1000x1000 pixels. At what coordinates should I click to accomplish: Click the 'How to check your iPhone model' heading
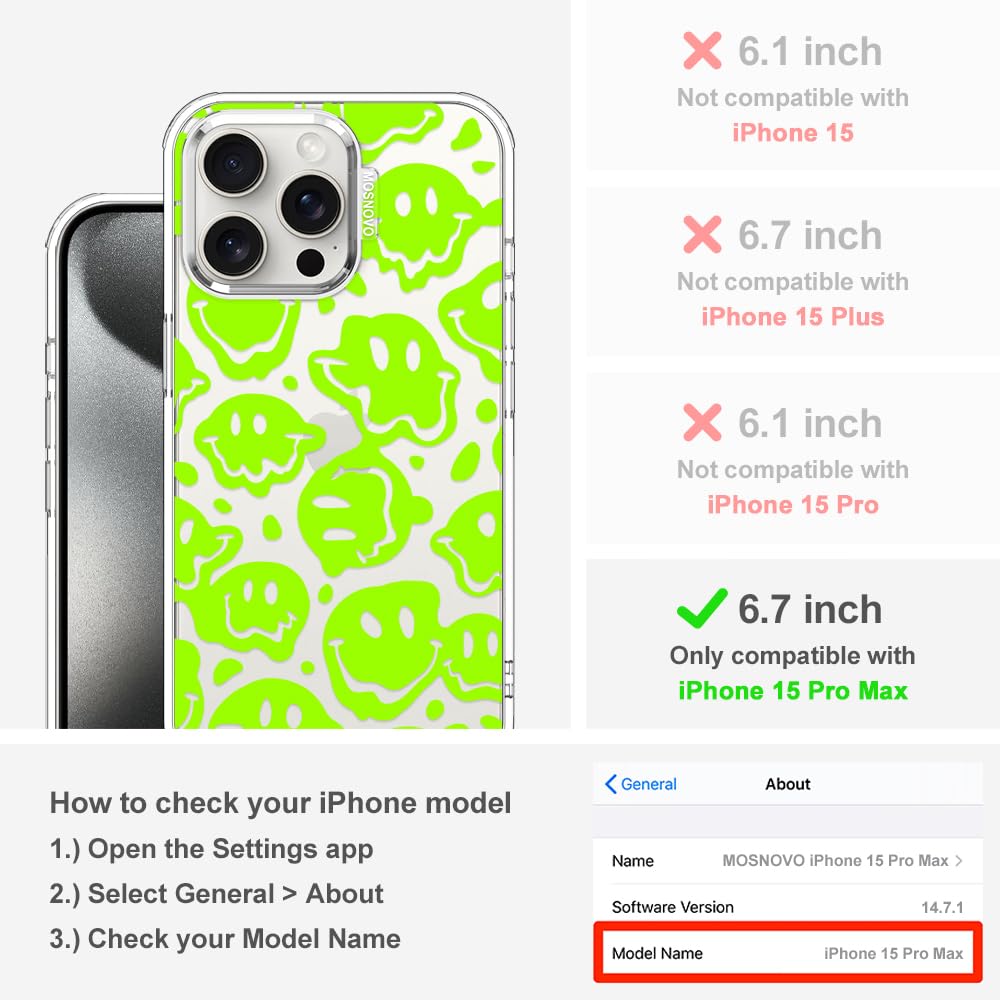coord(281,802)
